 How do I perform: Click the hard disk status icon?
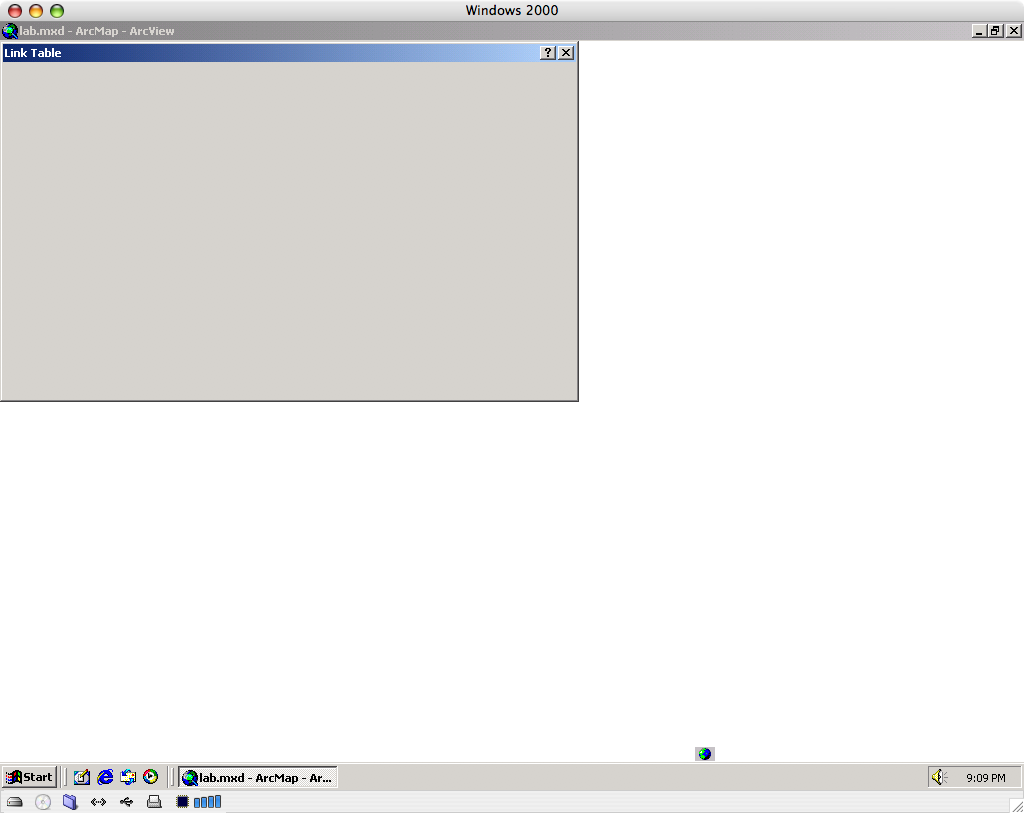pyautogui.click(x=14, y=802)
